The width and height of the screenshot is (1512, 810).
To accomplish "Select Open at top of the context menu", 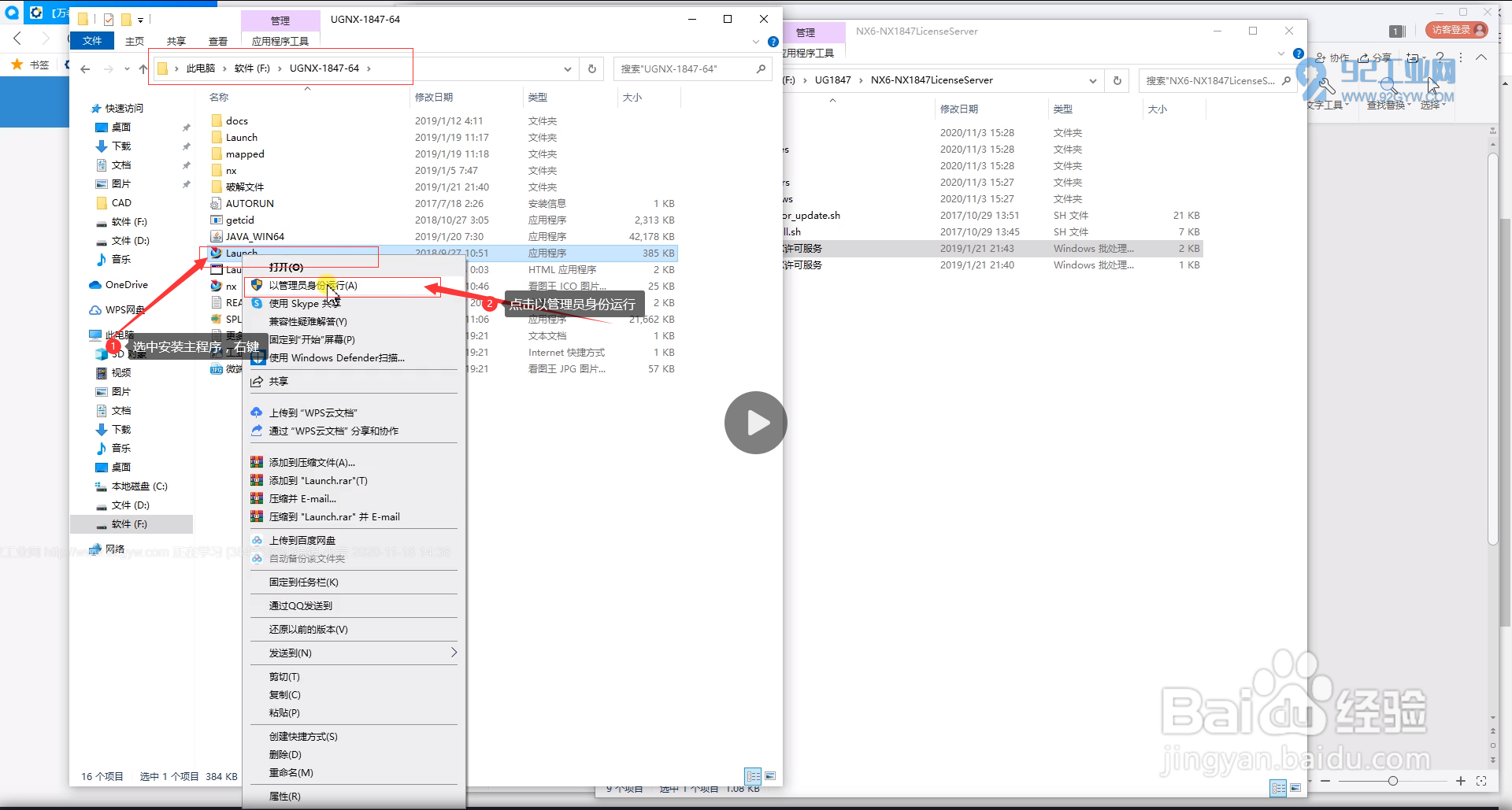I will click(x=286, y=268).
